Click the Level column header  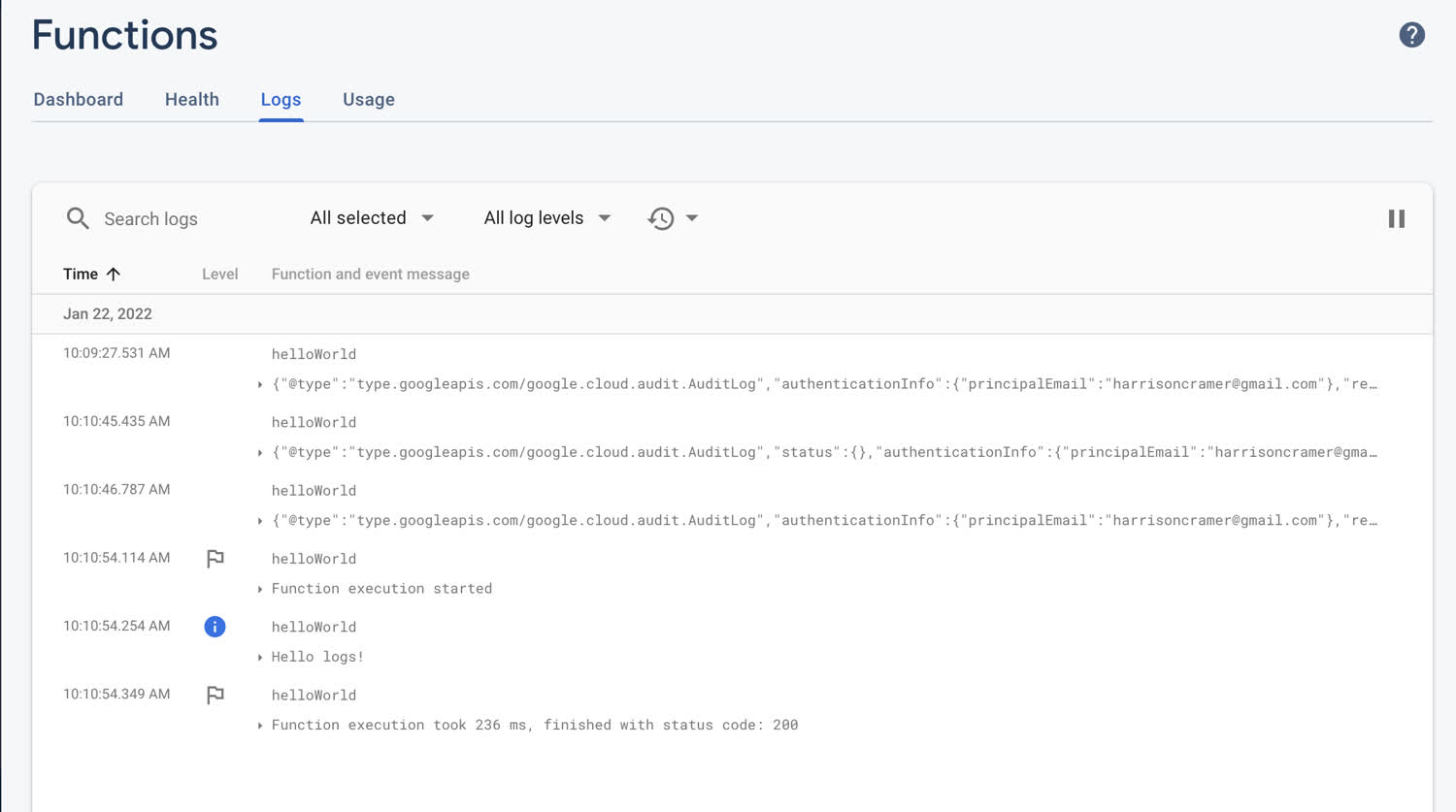(x=220, y=275)
